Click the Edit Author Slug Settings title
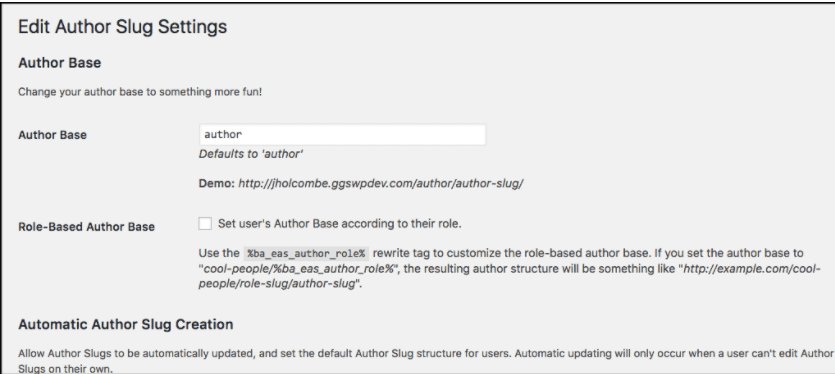 122,27
